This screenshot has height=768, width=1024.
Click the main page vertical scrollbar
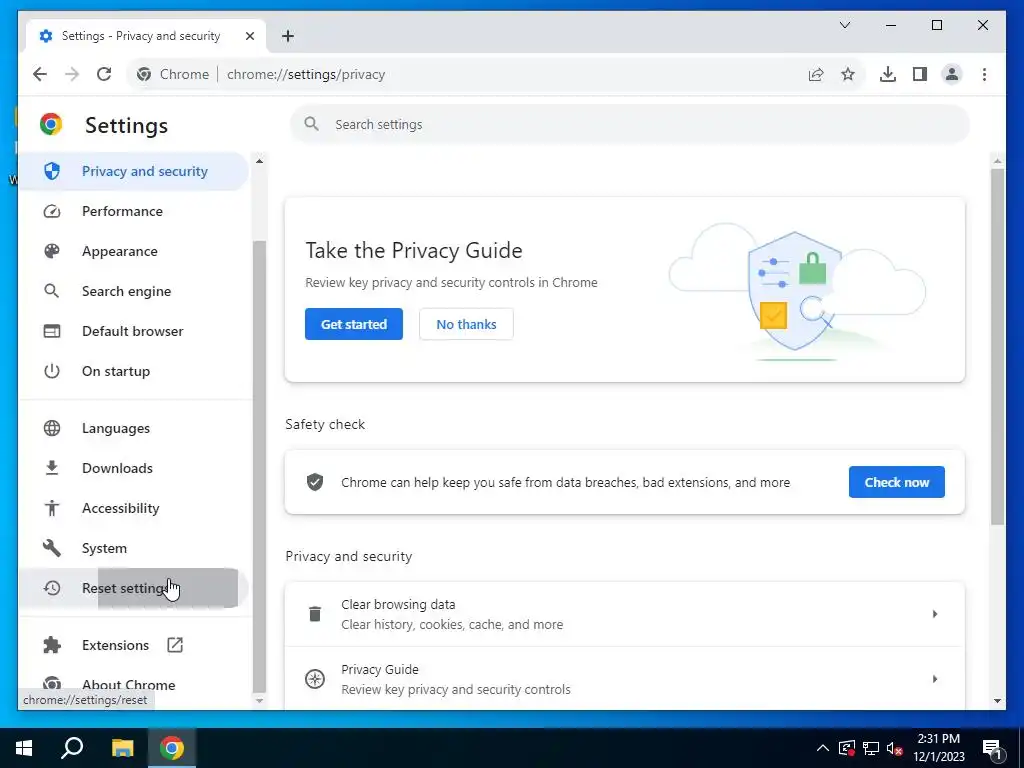[997, 346]
